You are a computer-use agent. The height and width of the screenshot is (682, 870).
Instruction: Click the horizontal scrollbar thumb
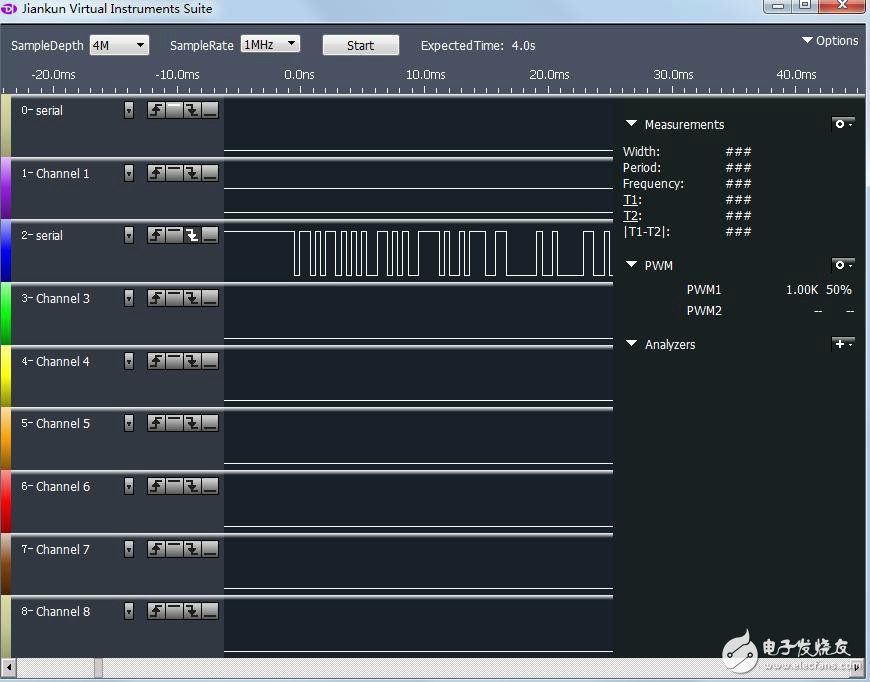coord(99,667)
